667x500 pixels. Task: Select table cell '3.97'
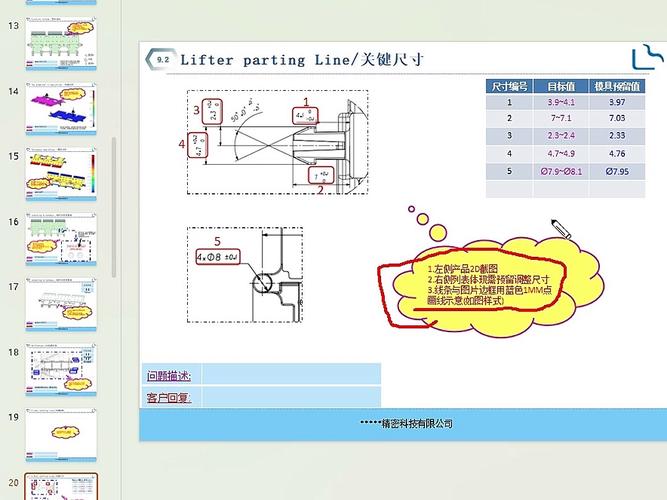pos(617,102)
